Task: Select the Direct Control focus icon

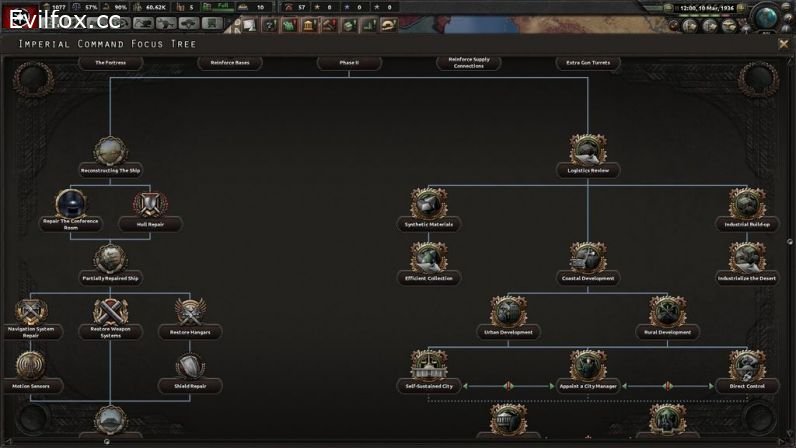Action: [747, 367]
